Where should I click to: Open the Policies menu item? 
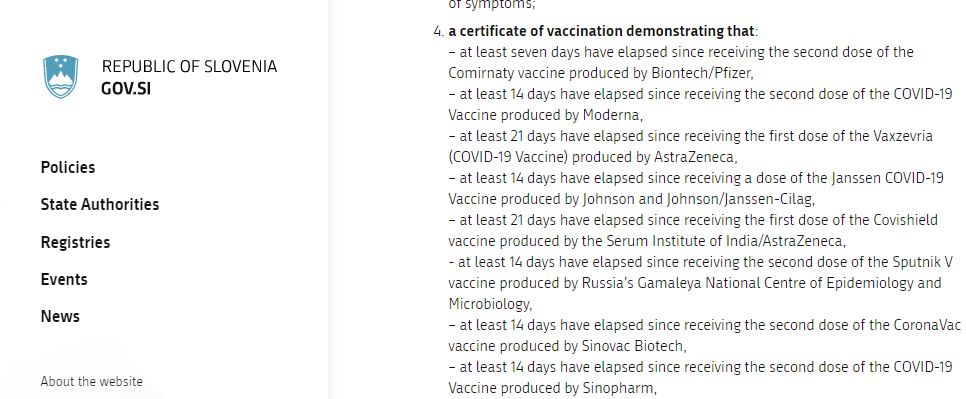tap(68, 167)
